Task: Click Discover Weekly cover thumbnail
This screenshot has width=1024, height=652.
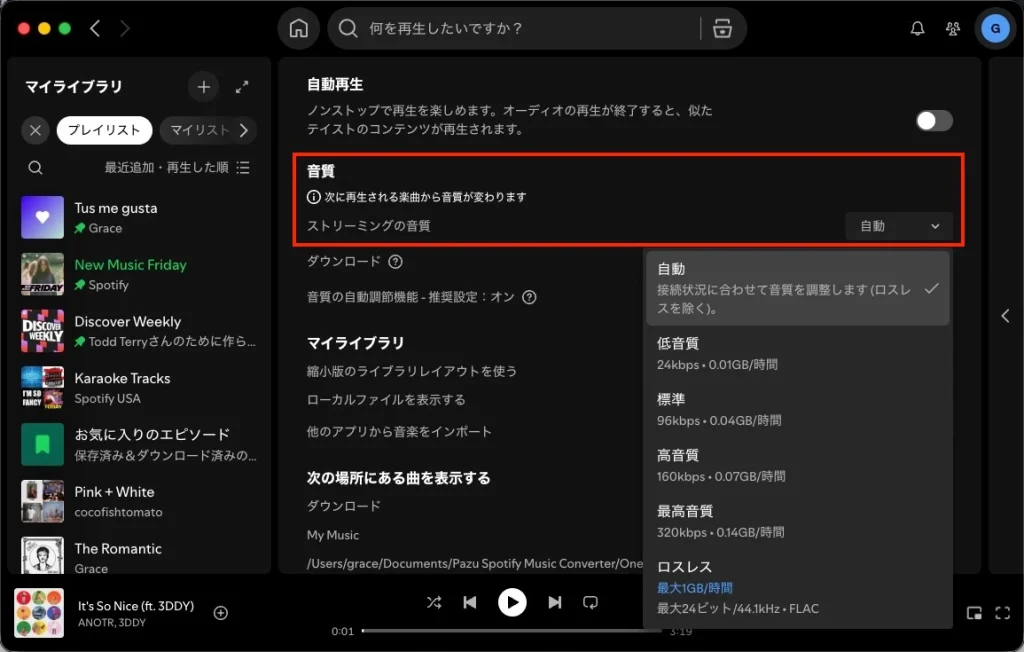Action: click(x=42, y=331)
